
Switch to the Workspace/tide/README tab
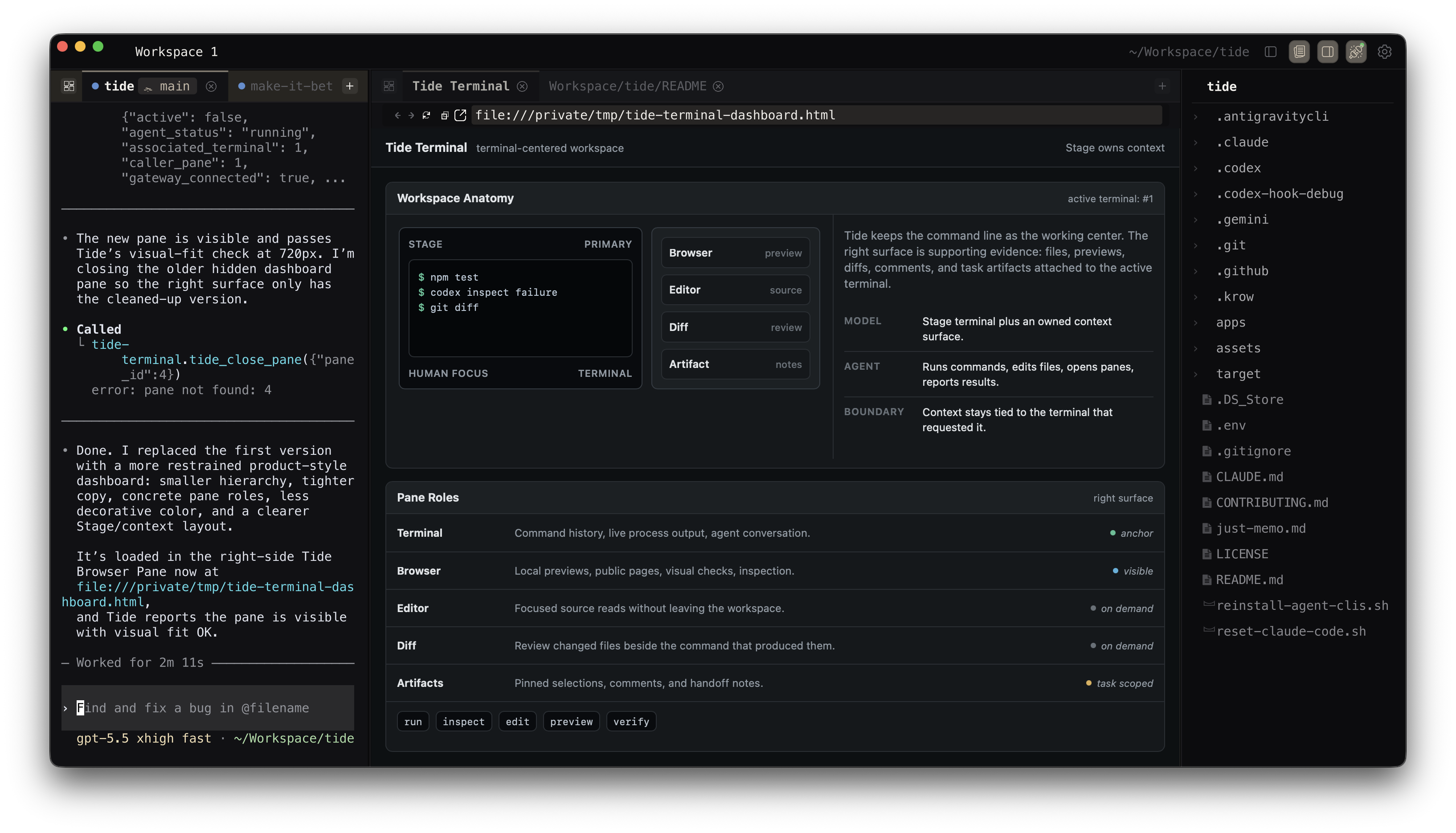click(628, 86)
